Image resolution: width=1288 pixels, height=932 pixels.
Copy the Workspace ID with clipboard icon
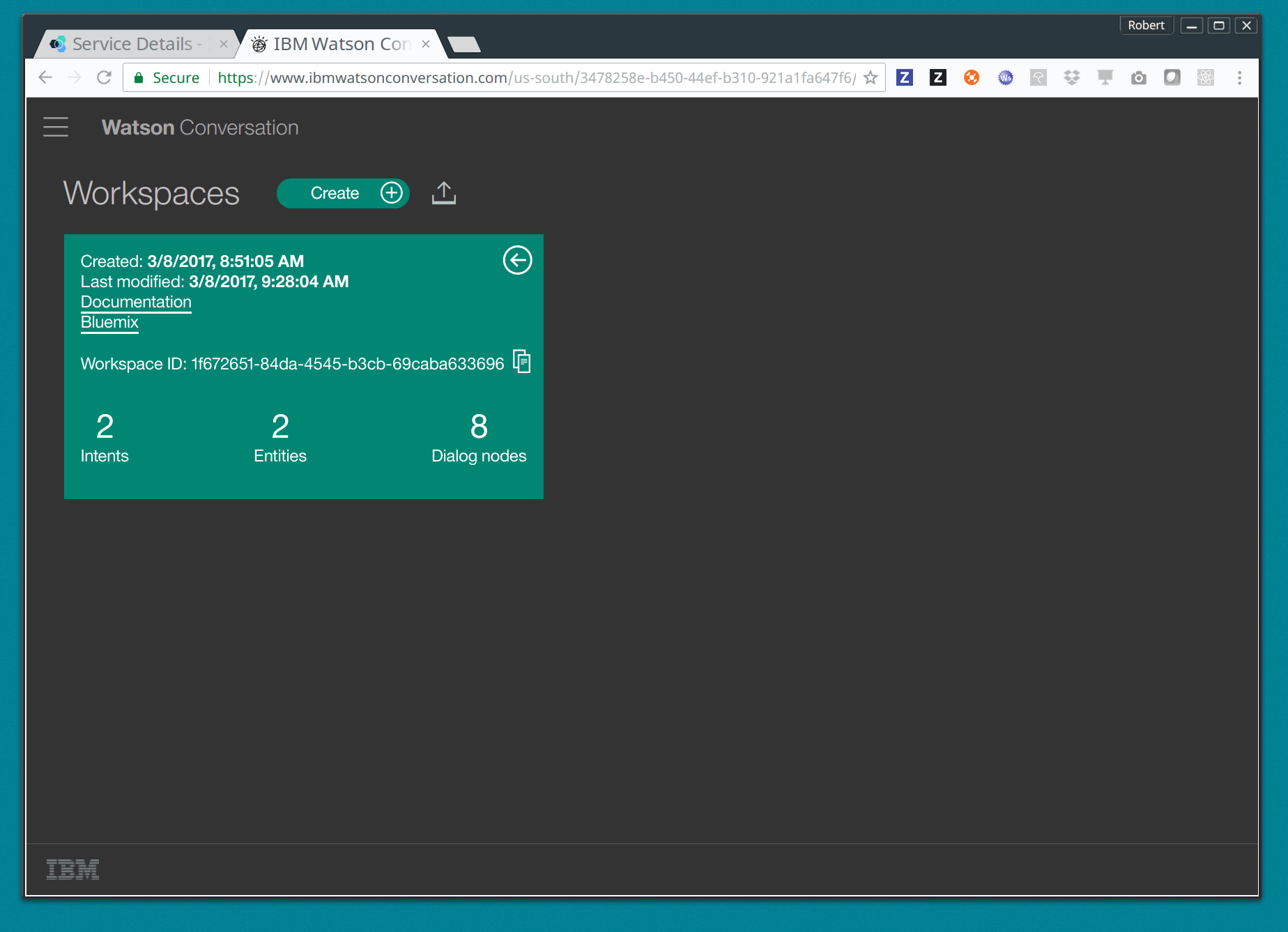point(522,361)
